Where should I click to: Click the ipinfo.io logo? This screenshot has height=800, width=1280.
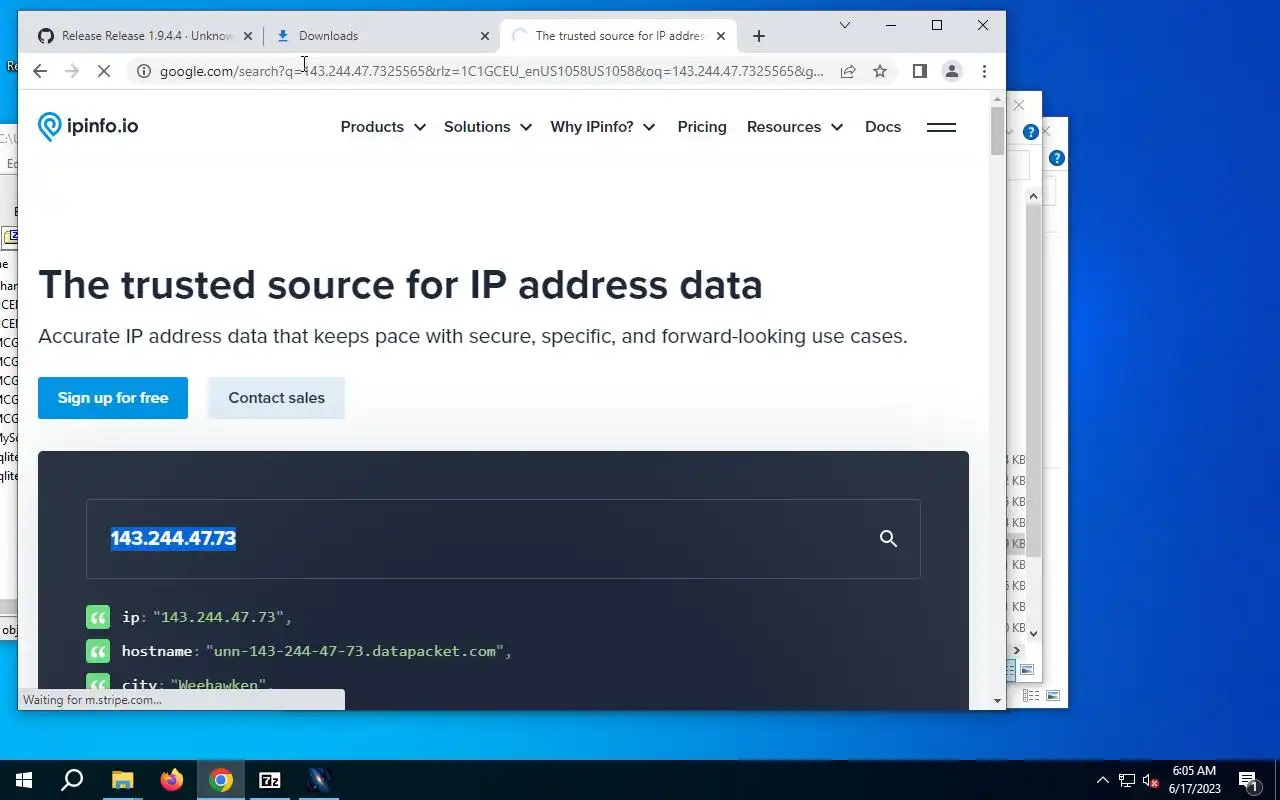[88, 127]
